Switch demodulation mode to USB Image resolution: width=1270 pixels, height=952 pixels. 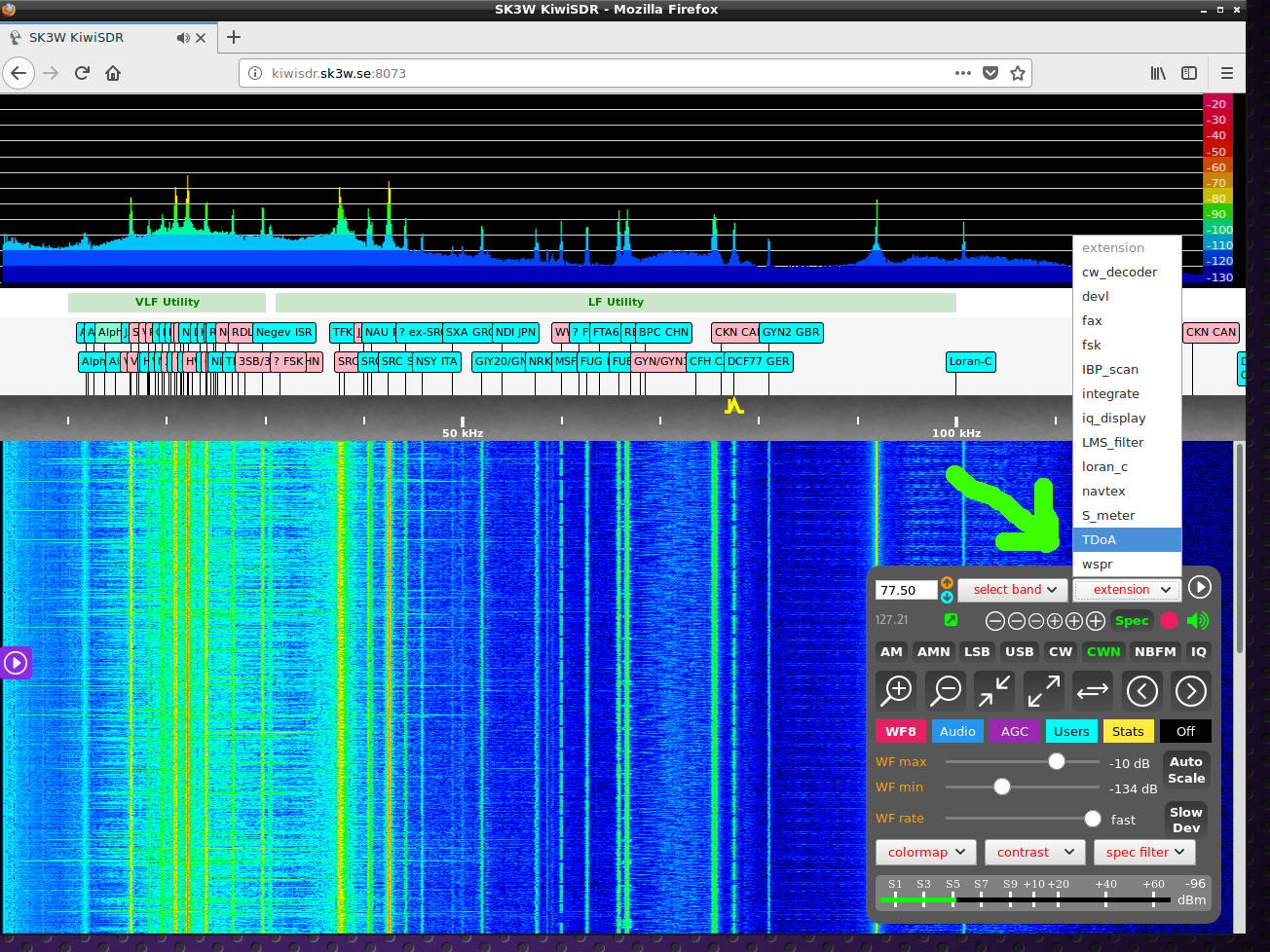[x=1019, y=652]
